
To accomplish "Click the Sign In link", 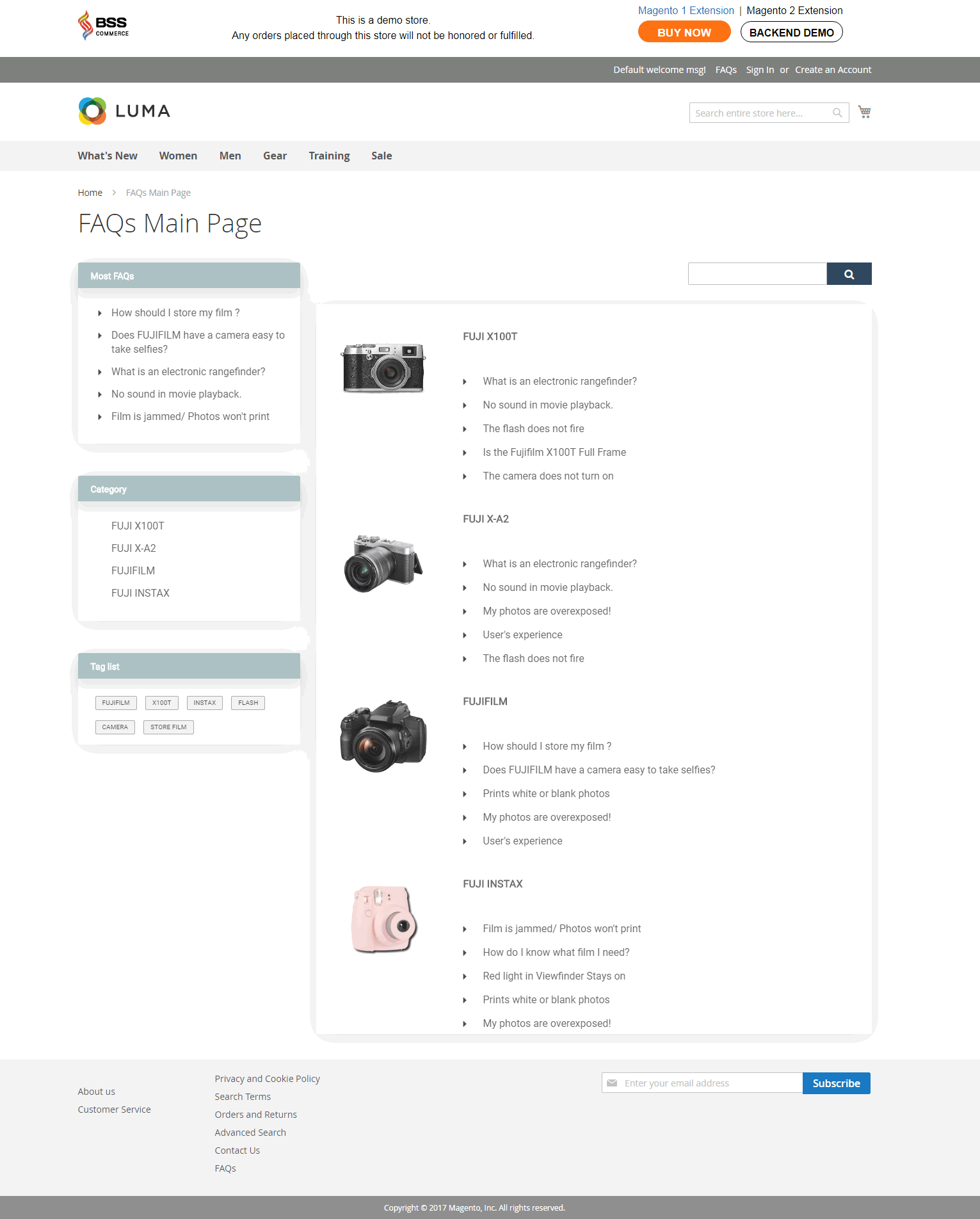I will [x=760, y=70].
